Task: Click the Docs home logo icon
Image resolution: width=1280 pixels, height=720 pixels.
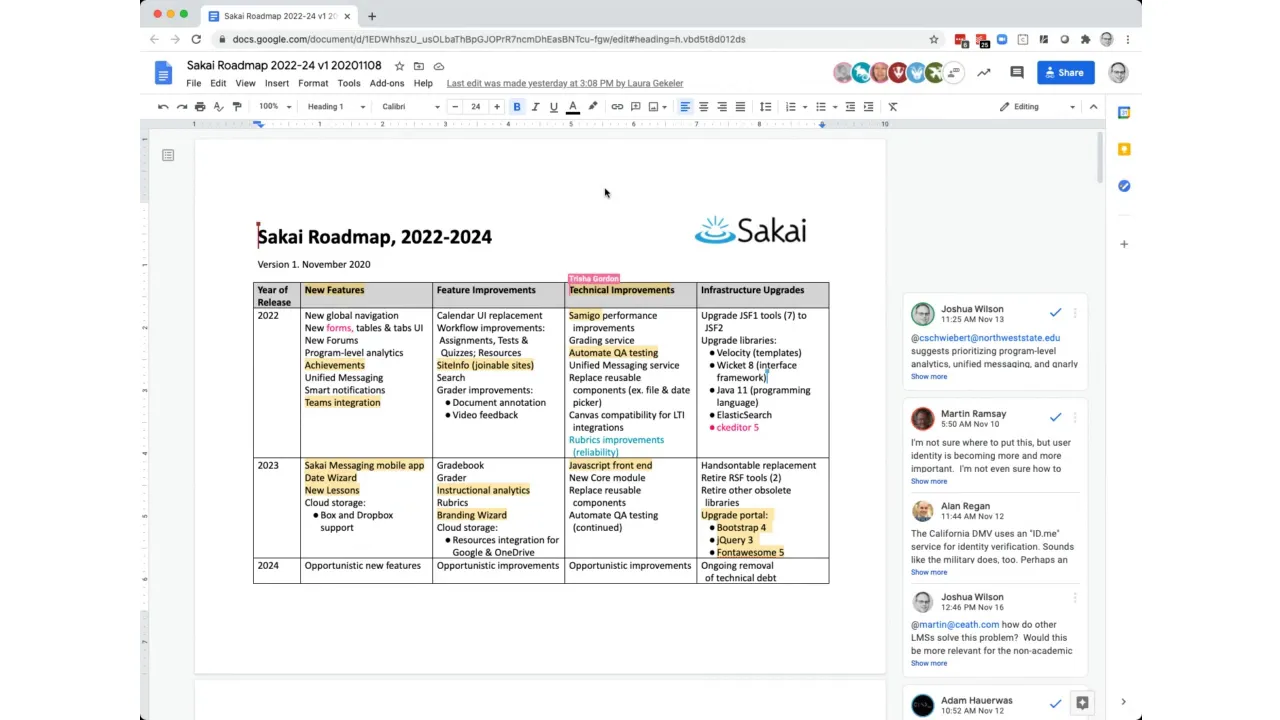Action: (x=163, y=73)
